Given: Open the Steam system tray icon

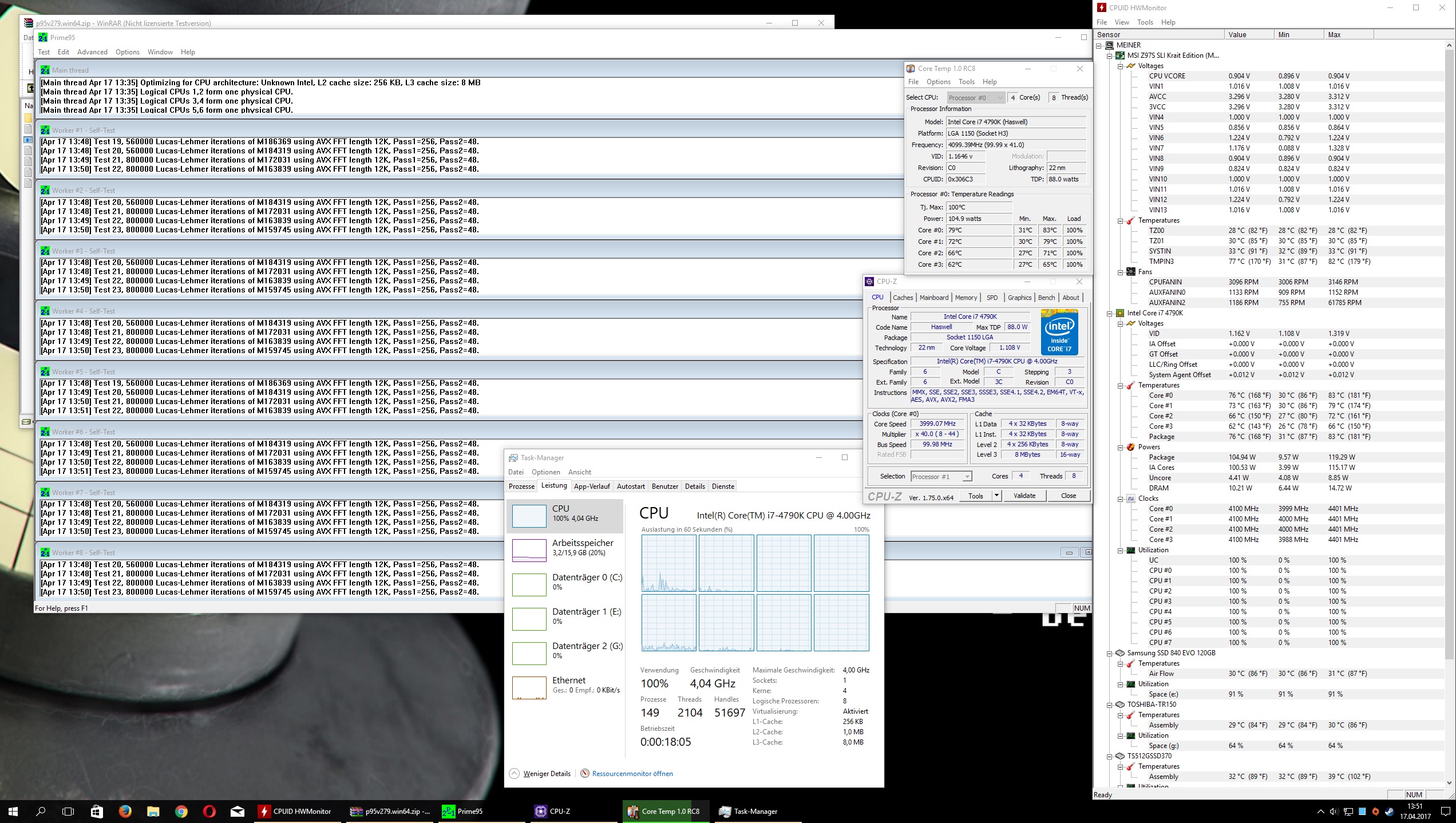Looking at the screenshot, I should click(1389, 811).
